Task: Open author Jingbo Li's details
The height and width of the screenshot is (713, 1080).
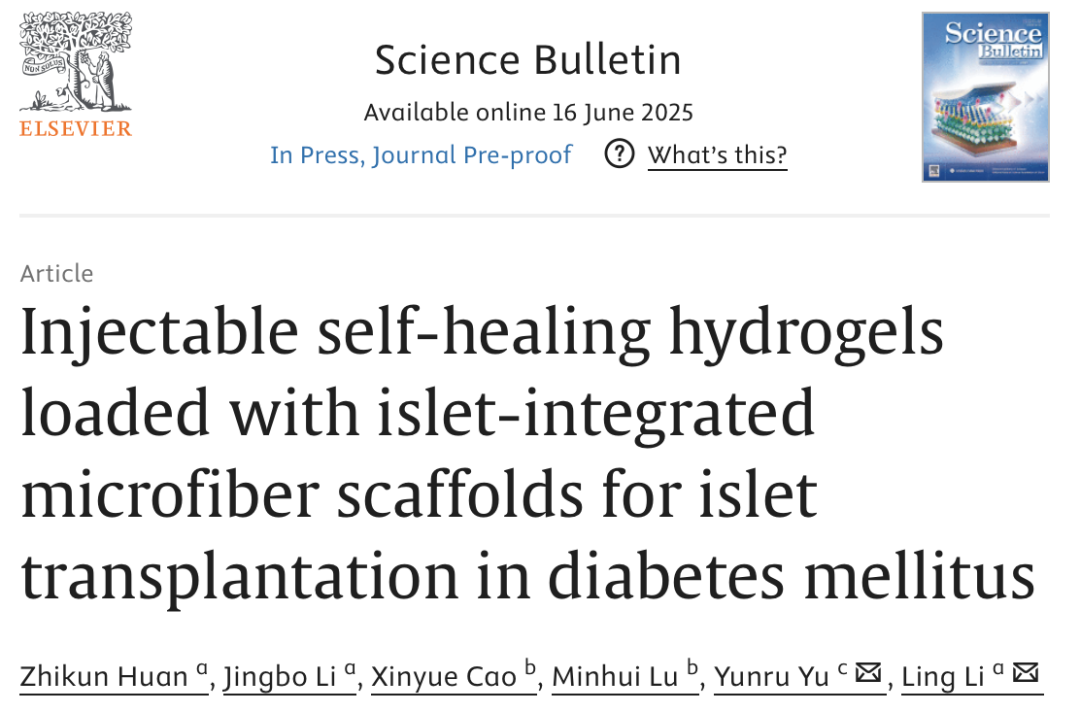Action: (280, 677)
